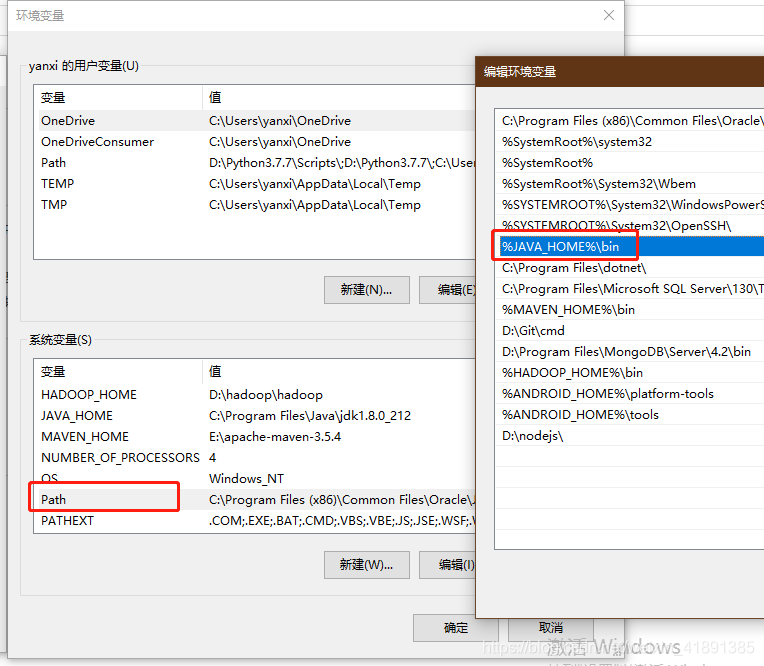Screen dimensions: 764x666
Task: Select the TEMP user variable
Action: [x=256, y=184]
